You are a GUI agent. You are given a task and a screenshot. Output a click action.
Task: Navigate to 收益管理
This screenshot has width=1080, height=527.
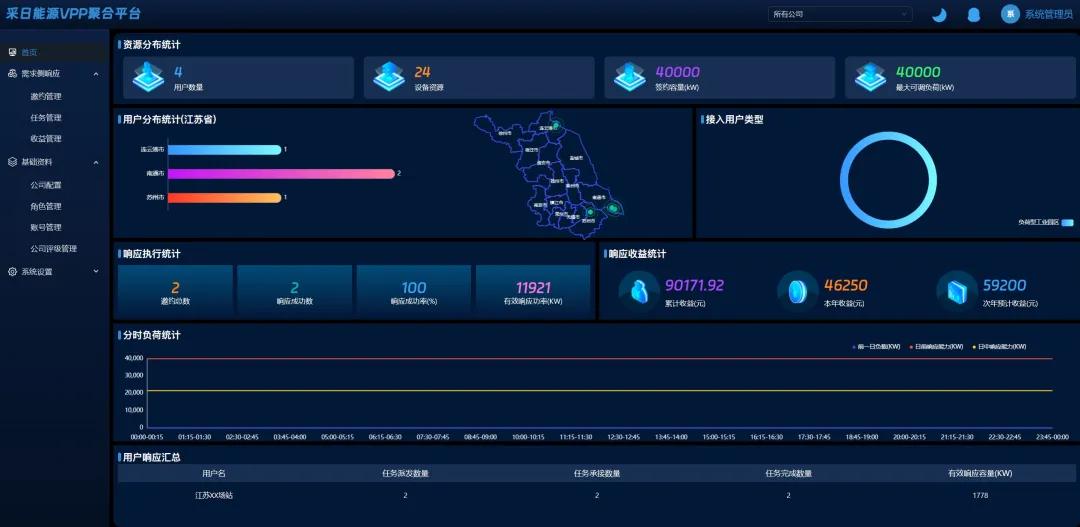46,139
